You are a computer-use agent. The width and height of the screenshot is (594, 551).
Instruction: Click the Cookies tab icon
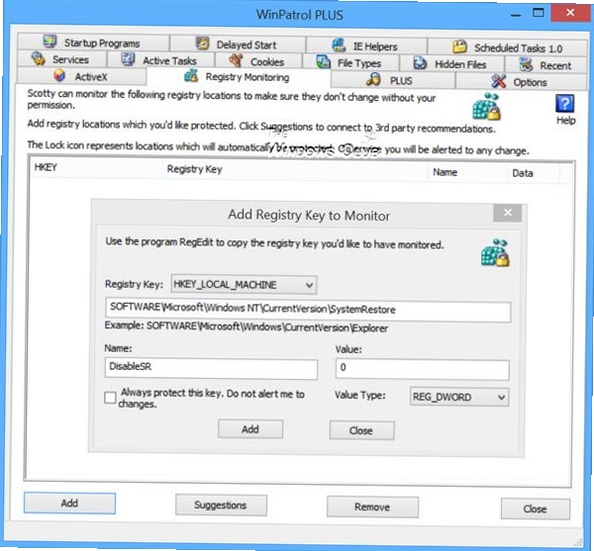point(236,60)
